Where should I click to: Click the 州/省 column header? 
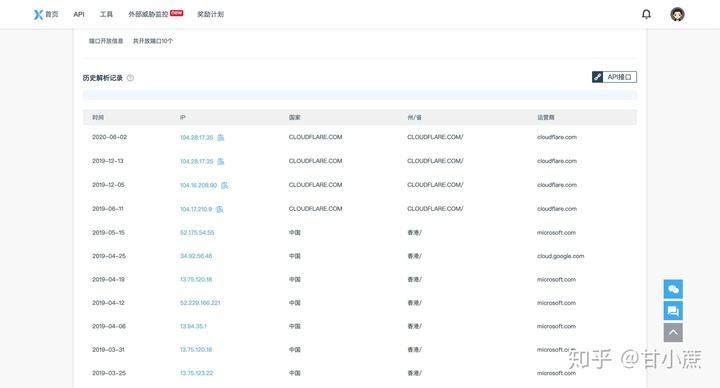414,118
